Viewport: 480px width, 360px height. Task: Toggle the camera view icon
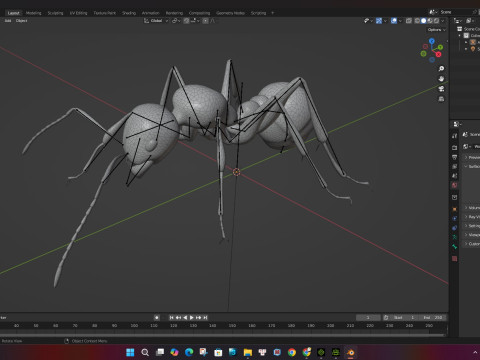[441, 89]
